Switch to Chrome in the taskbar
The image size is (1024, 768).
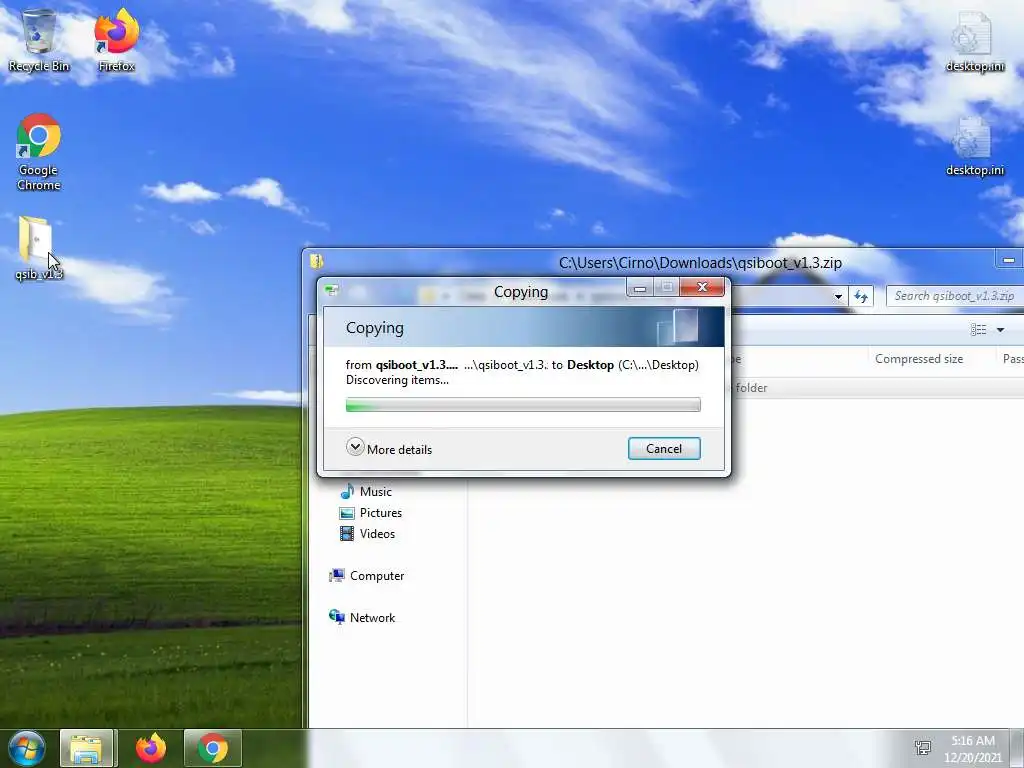pos(213,748)
